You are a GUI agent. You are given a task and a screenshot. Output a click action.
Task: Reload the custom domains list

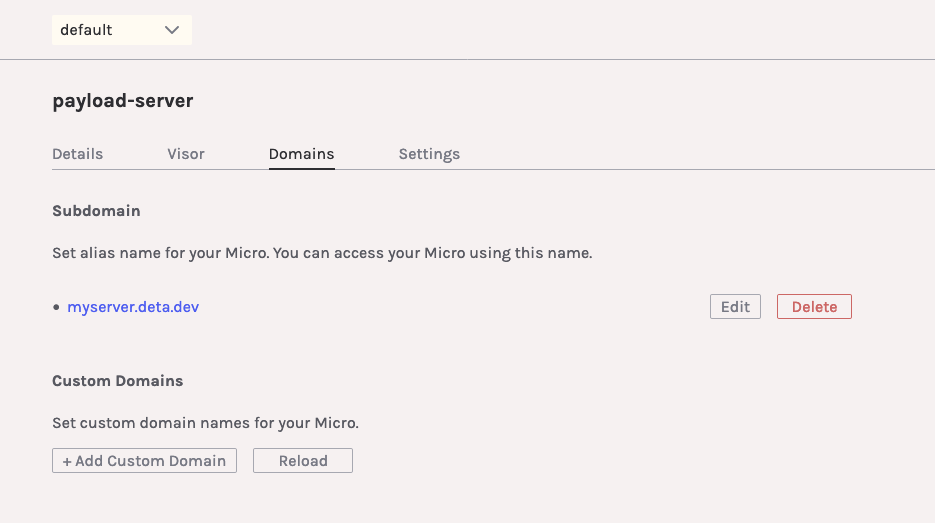[303, 461]
